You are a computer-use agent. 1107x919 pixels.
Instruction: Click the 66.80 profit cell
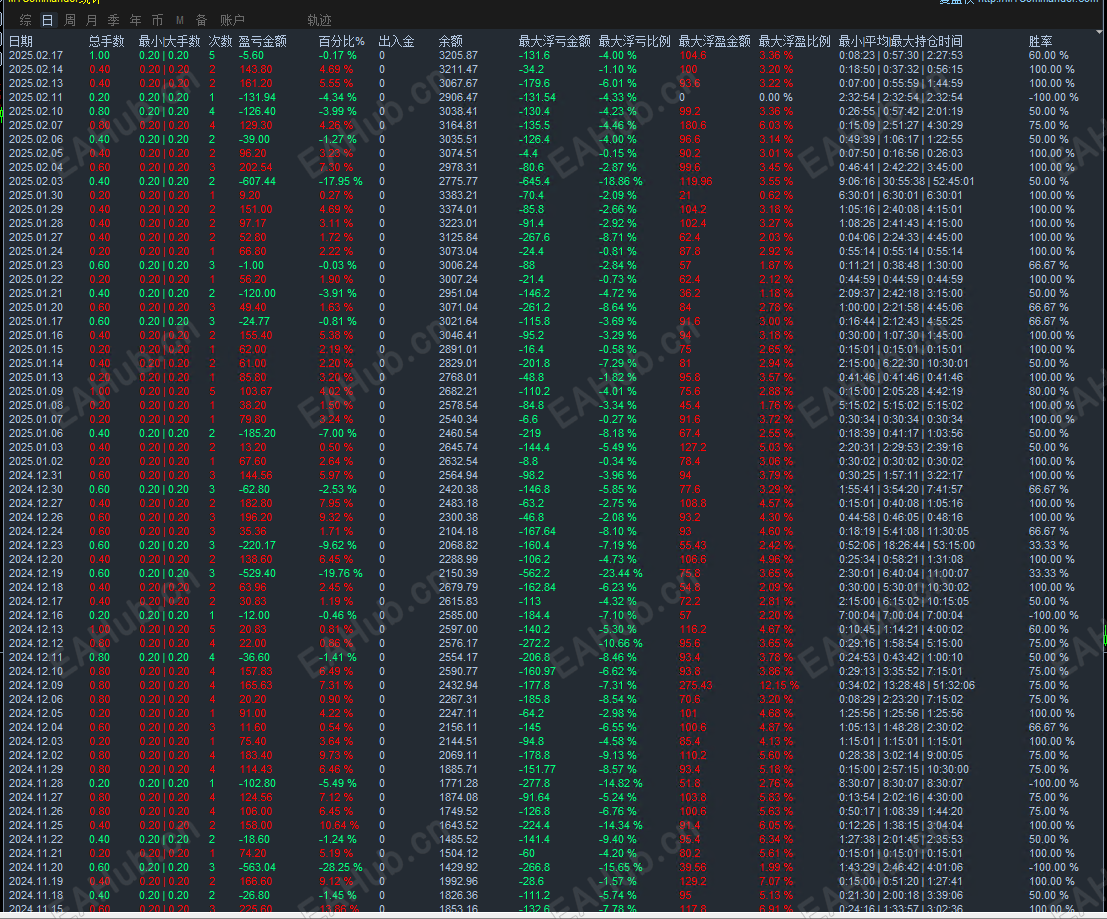[252, 251]
